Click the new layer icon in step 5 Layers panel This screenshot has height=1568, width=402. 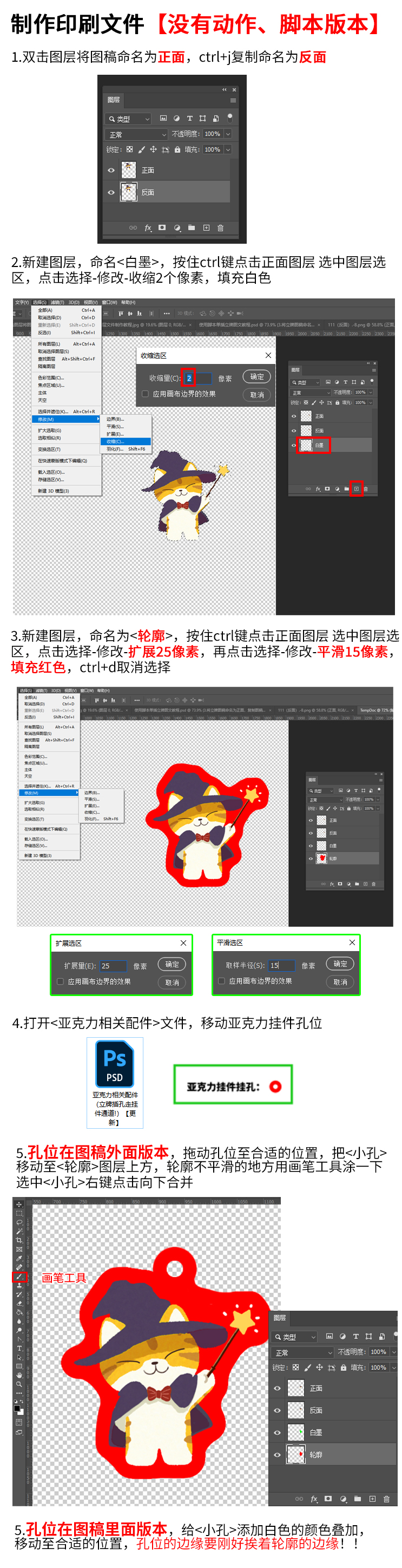pos(372,1499)
